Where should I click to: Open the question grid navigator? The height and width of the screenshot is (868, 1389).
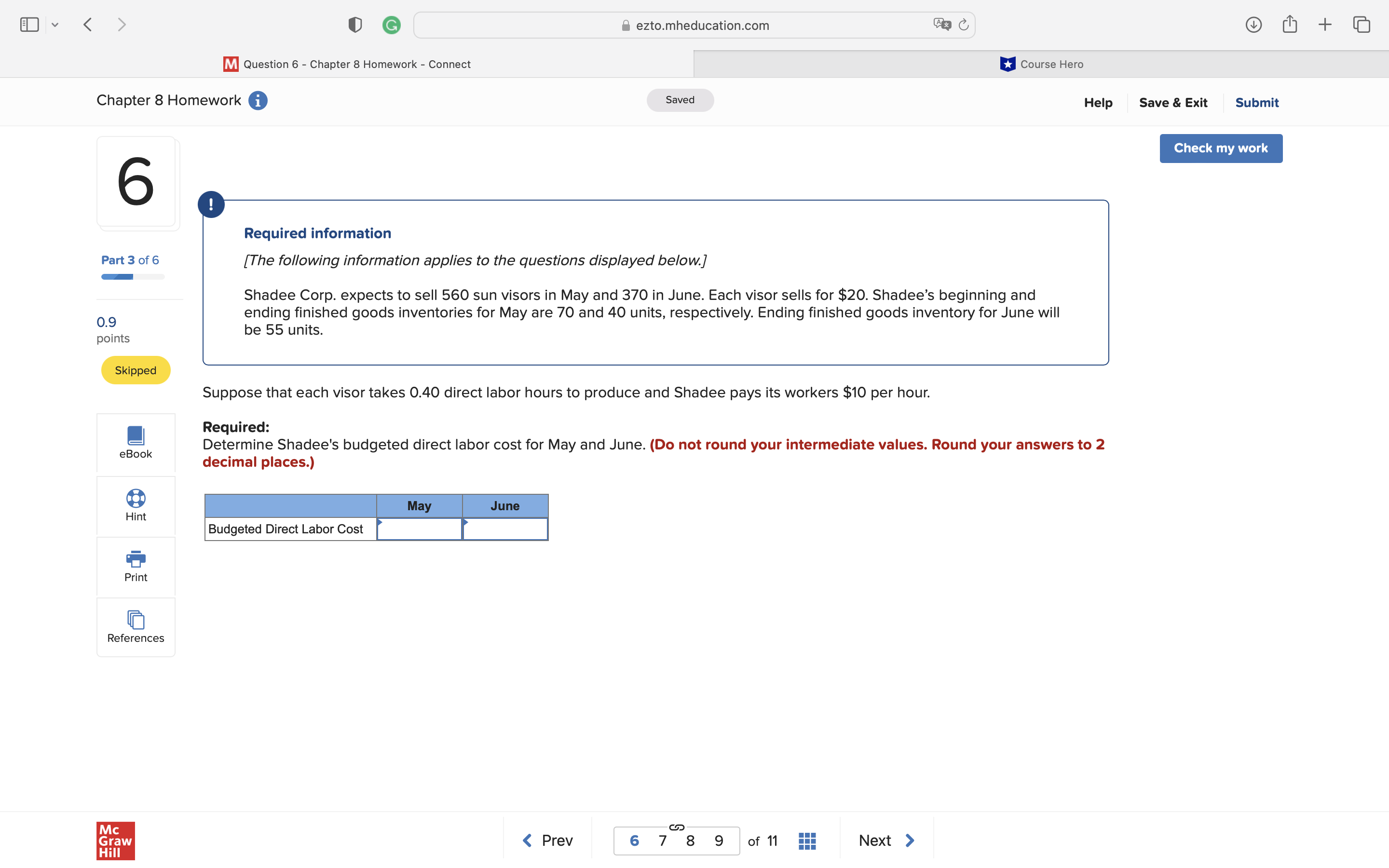click(x=807, y=841)
